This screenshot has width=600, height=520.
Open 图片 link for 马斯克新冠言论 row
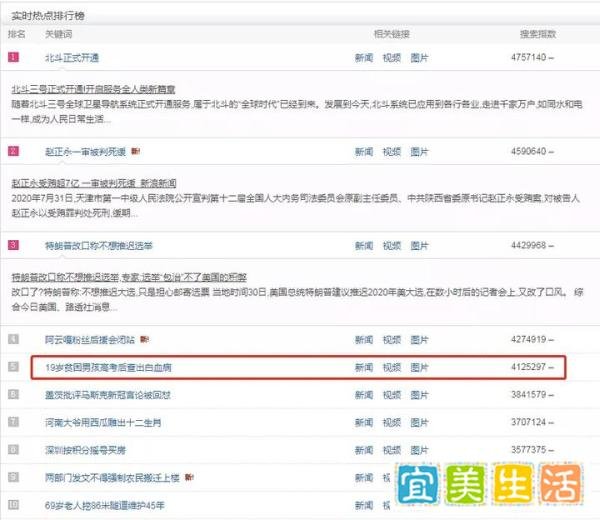[419, 395]
